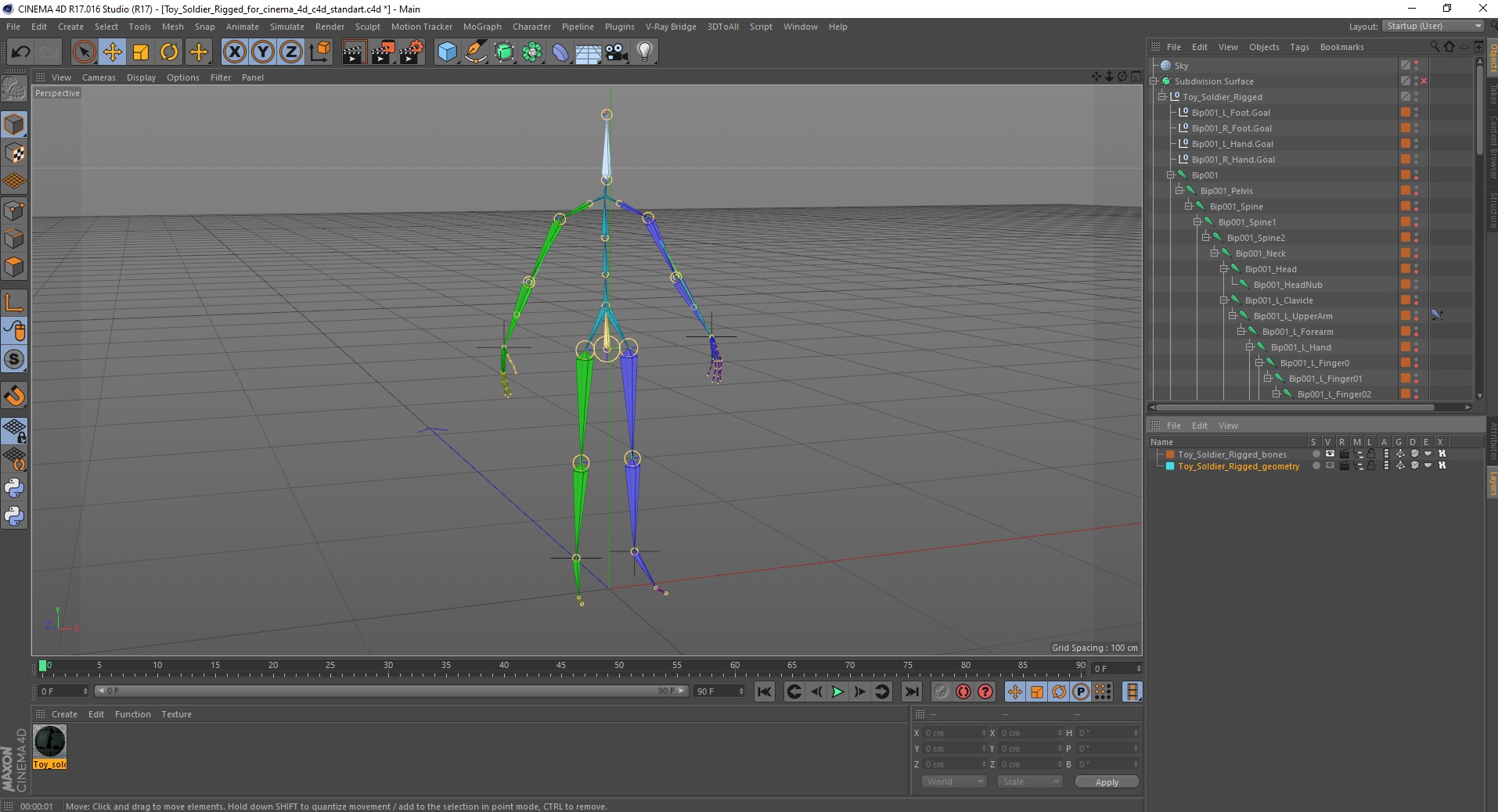
Task: Click the timeline frame range slider
Action: coord(391,691)
